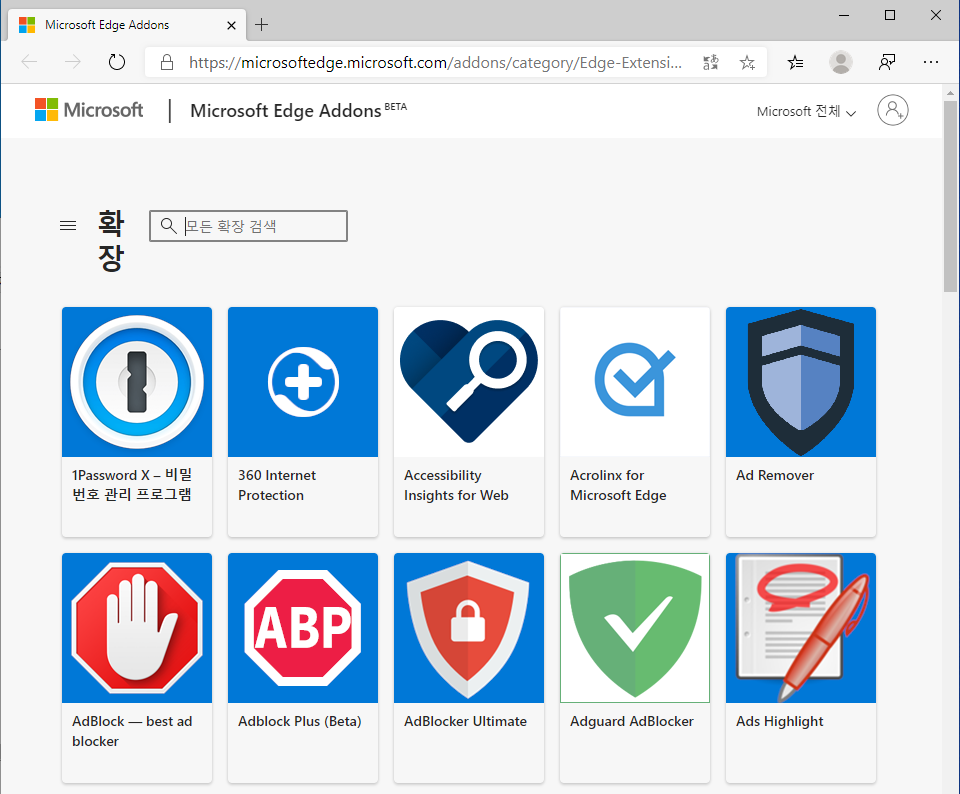The image size is (960, 794).
Task: Click the browser address bar URL
Action: 435,62
